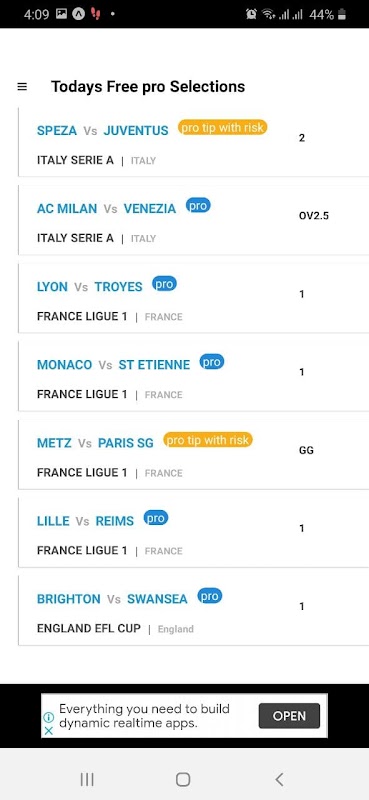Select the BRIGHTON vs SWANSEA match
This screenshot has height=800, width=369.
coord(193,611)
